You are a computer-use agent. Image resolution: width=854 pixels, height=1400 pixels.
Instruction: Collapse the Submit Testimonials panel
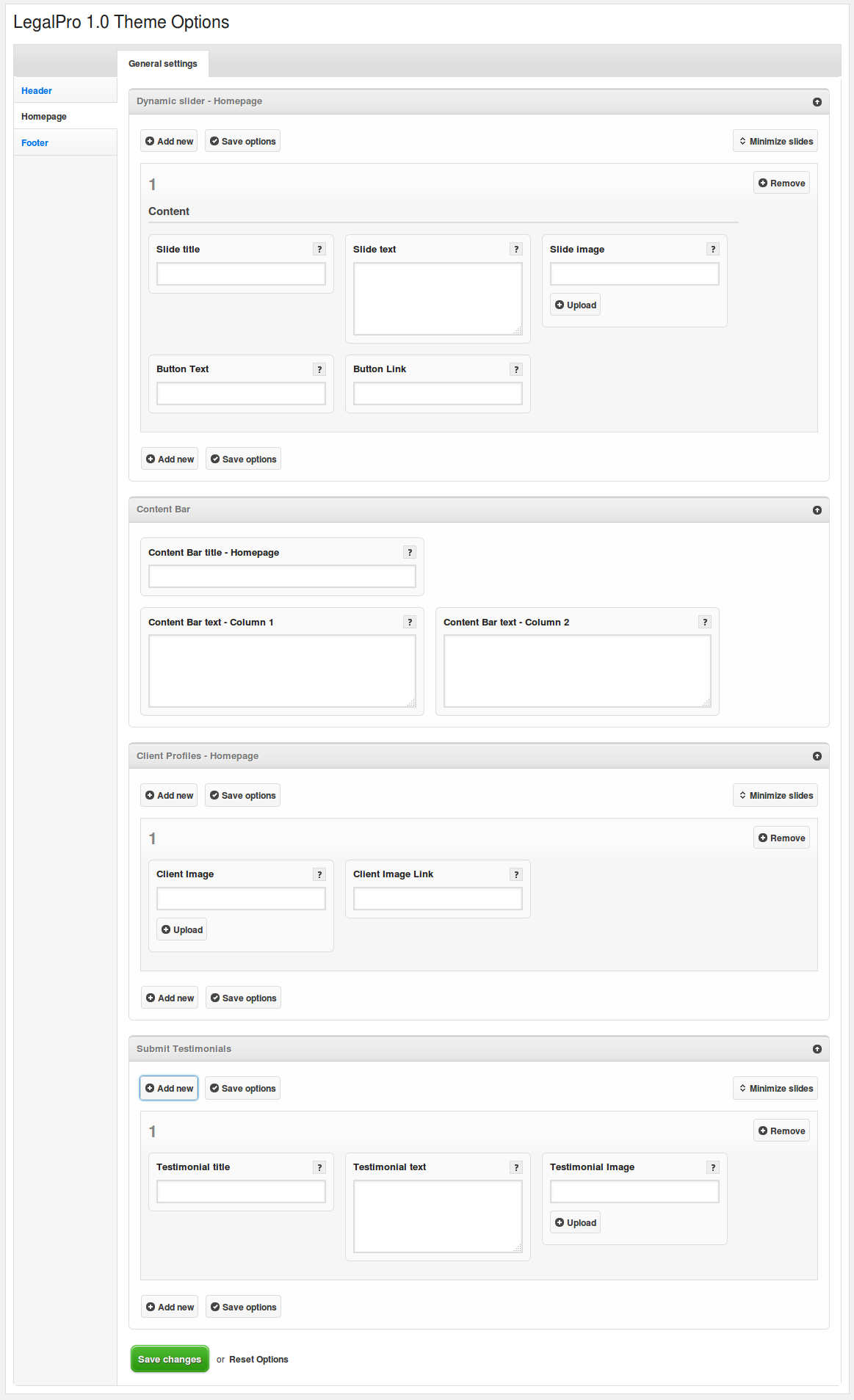pos(817,1049)
